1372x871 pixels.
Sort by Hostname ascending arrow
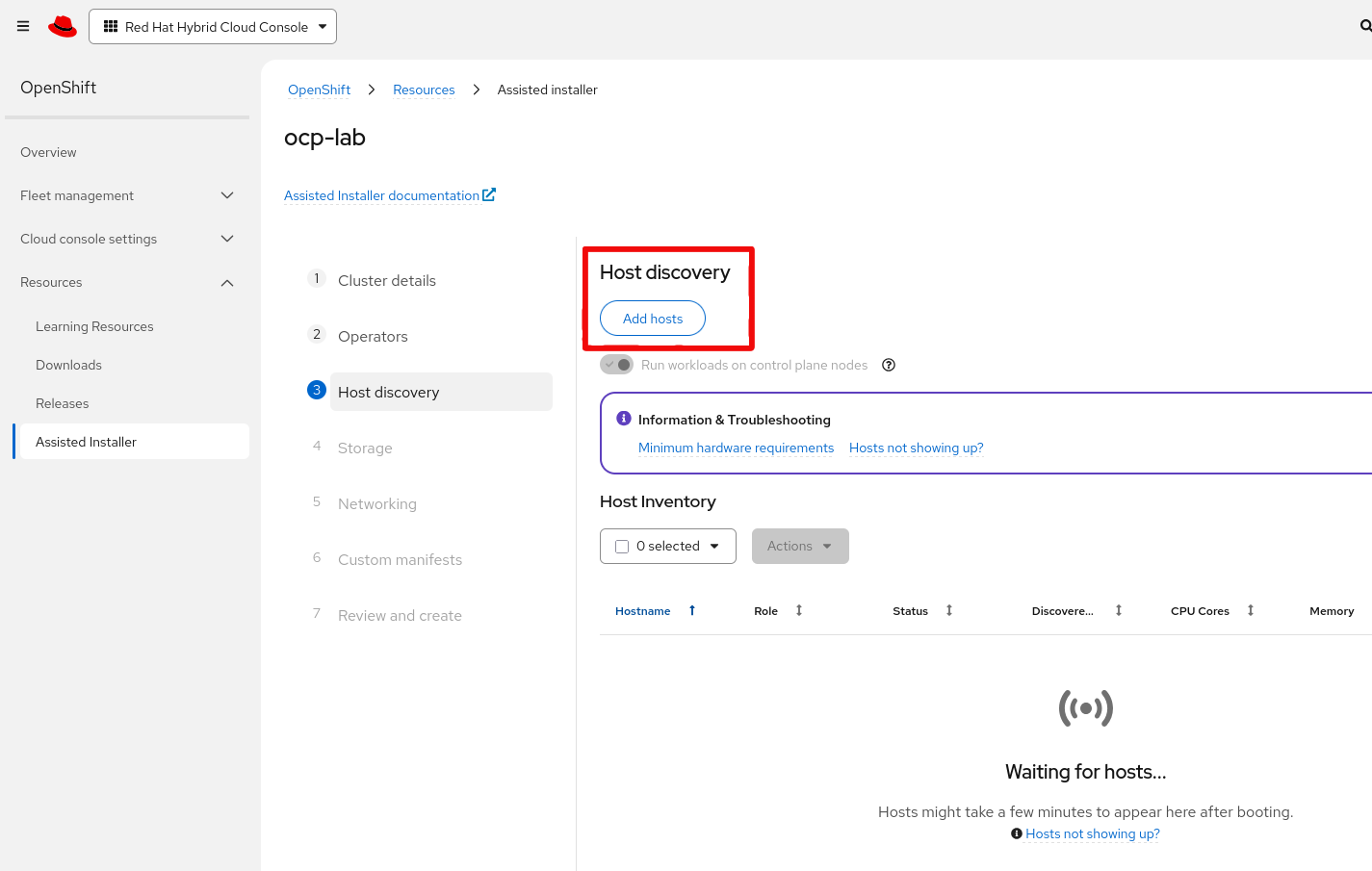(692, 610)
